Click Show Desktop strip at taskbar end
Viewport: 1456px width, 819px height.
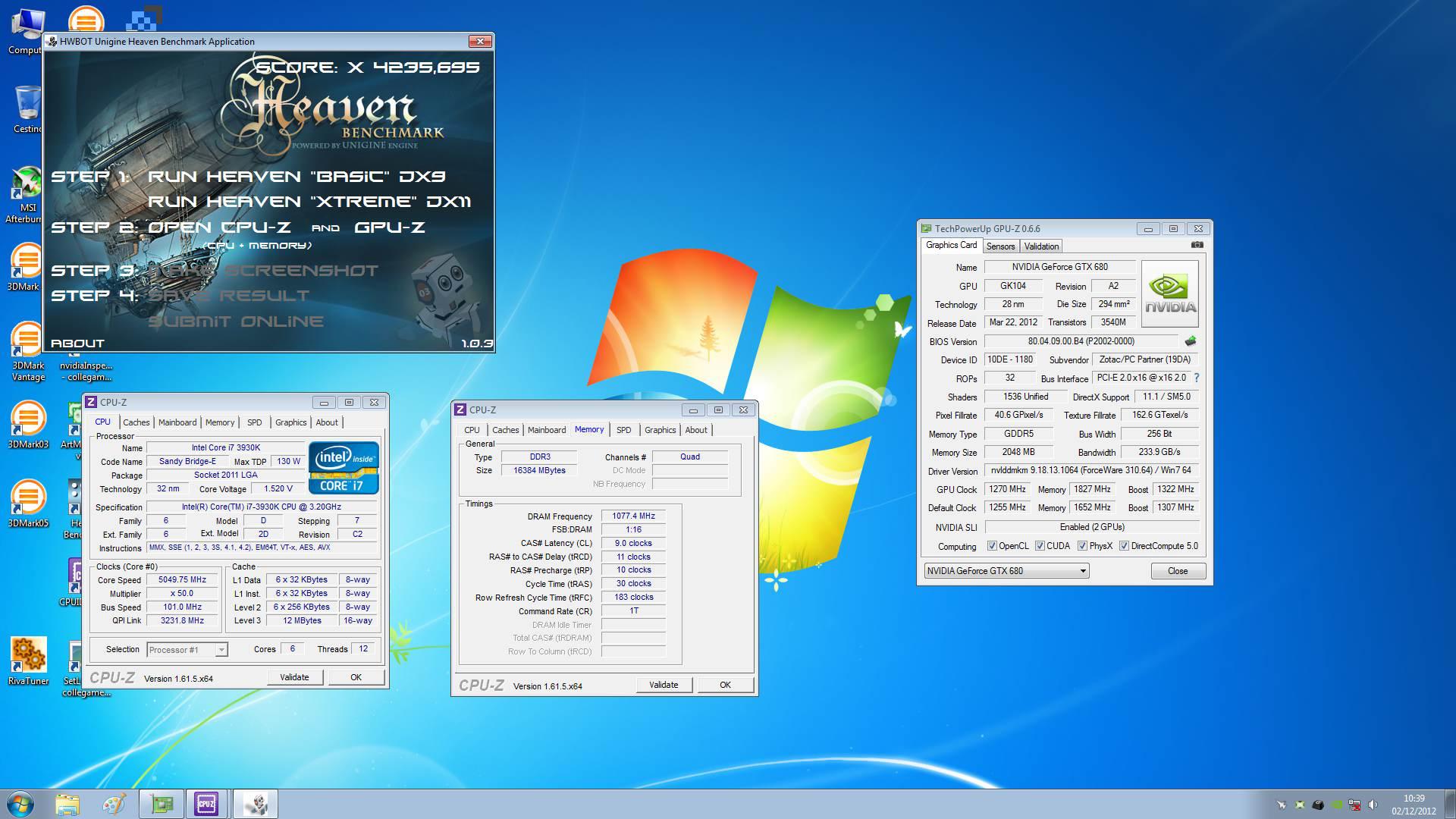(1450, 804)
